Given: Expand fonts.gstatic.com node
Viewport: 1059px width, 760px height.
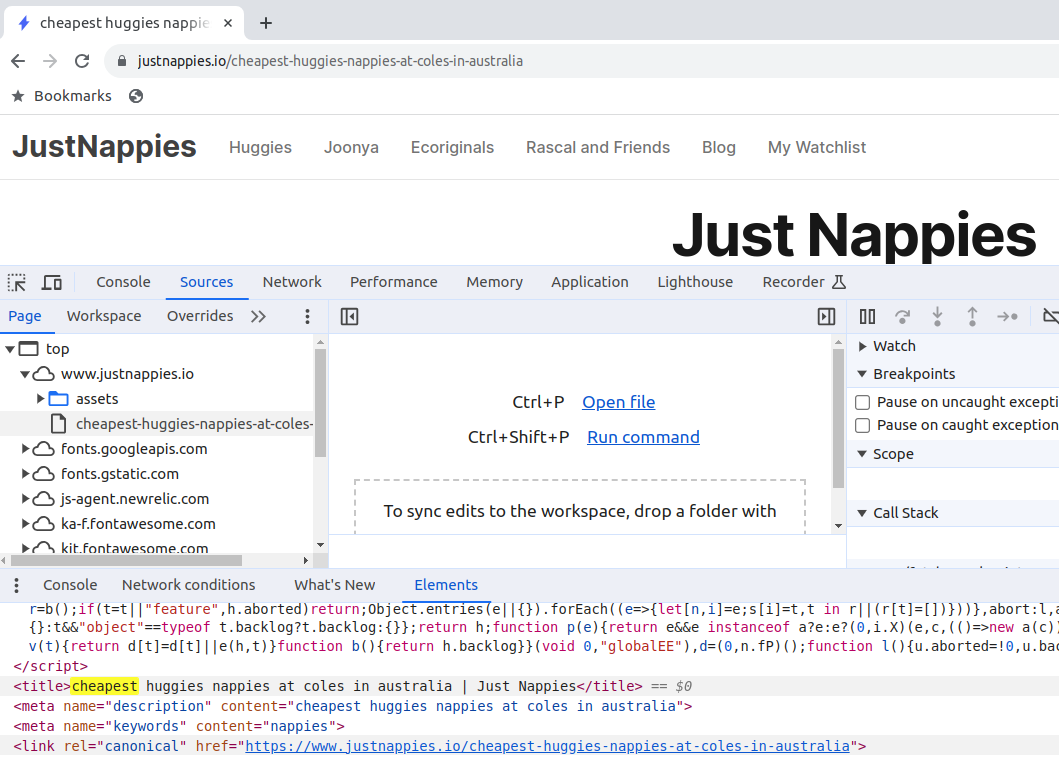Looking at the screenshot, I should (25, 474).
